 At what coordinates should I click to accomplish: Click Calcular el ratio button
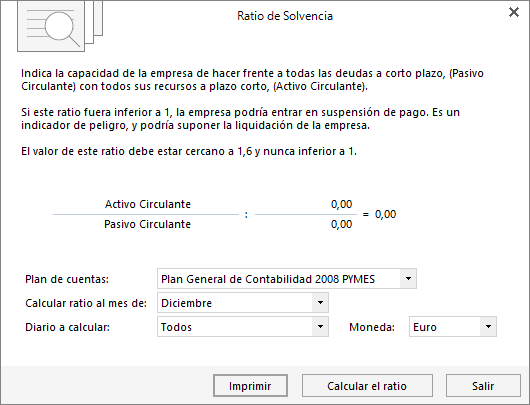click(367, 386)
